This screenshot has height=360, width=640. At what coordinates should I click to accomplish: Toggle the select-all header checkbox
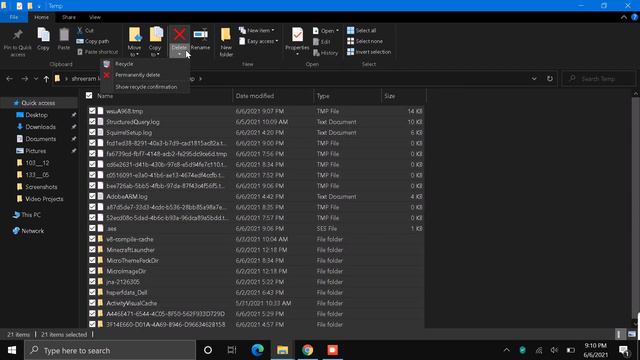click(x=89, y=96)
